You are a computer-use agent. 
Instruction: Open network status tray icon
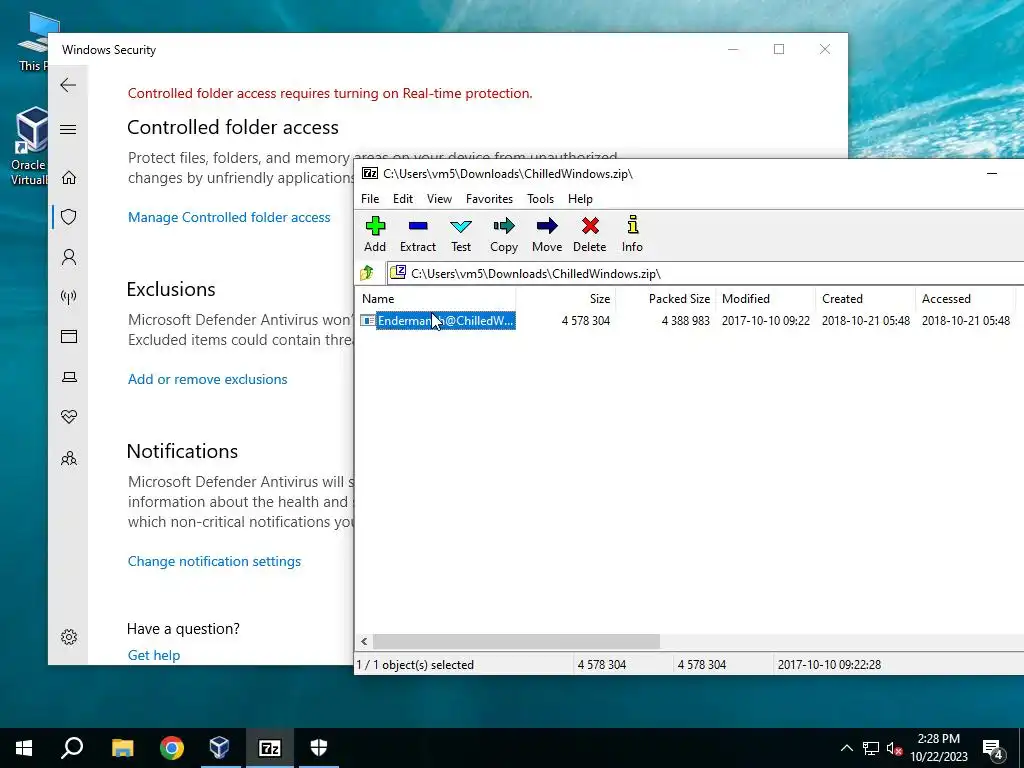[871, 748]
